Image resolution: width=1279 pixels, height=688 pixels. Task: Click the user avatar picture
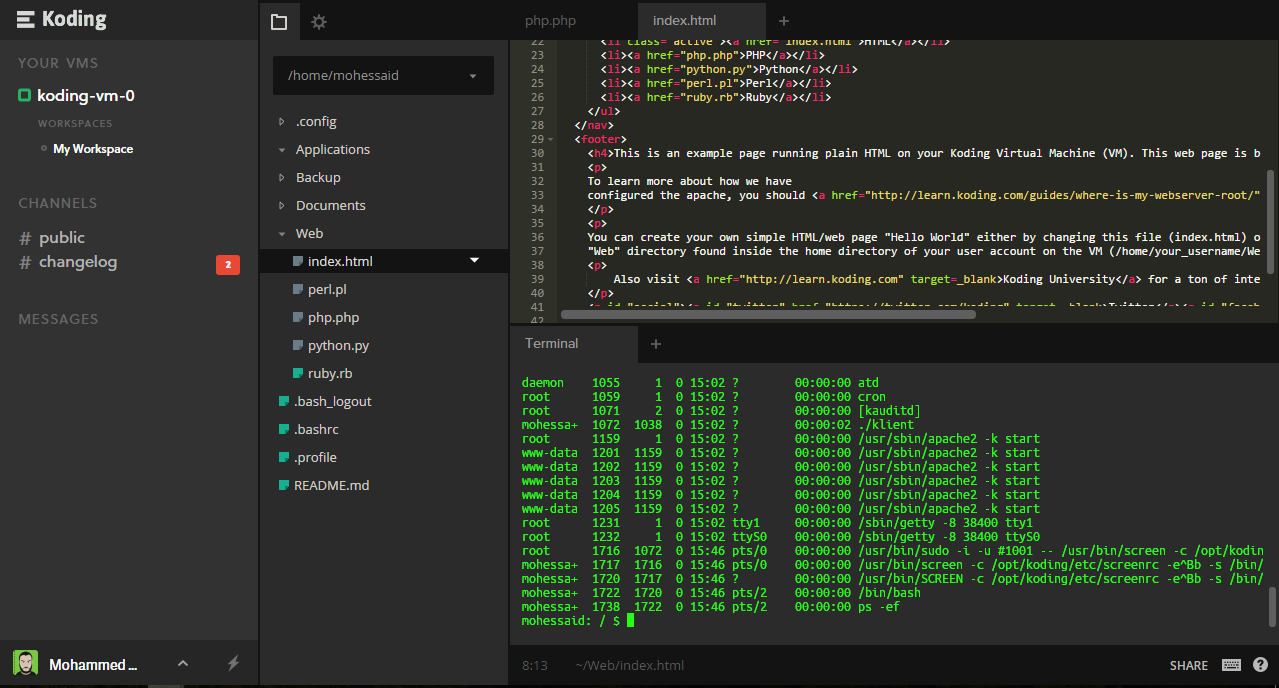click(25, 663)
